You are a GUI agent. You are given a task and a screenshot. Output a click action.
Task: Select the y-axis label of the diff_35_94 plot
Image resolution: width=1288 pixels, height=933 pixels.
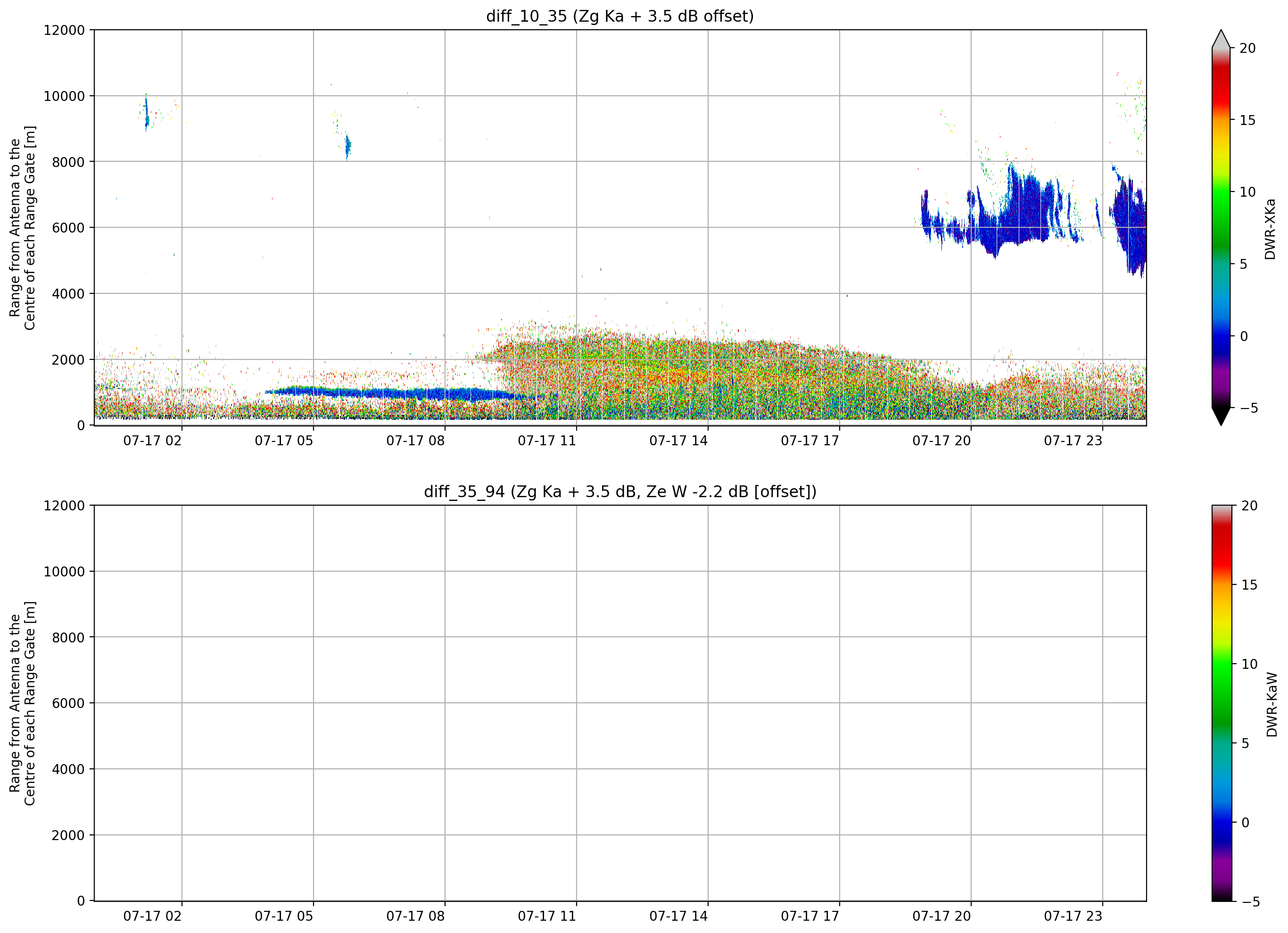[22, 703]
